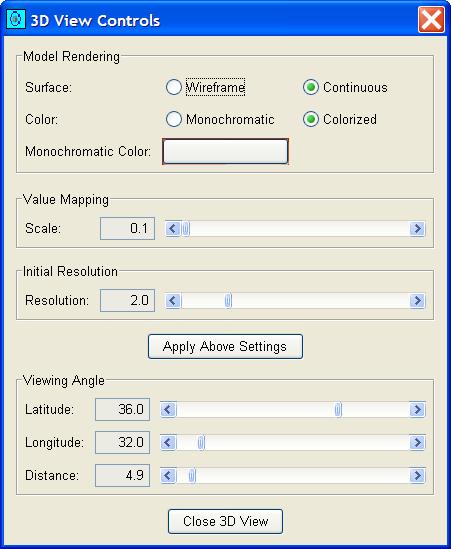Choose the Colorized color option
Viewport: 451px width, 549px height.
coord(311,119)
